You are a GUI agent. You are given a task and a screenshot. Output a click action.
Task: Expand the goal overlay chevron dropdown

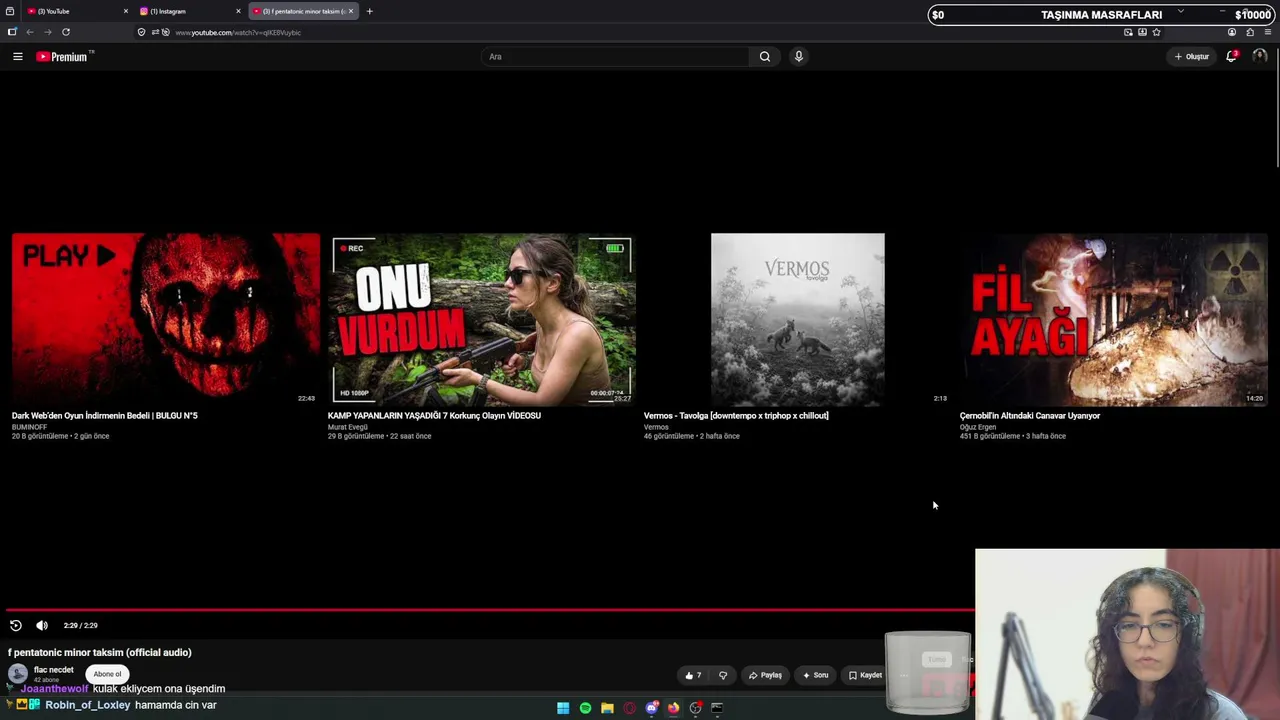point(1181,12)
